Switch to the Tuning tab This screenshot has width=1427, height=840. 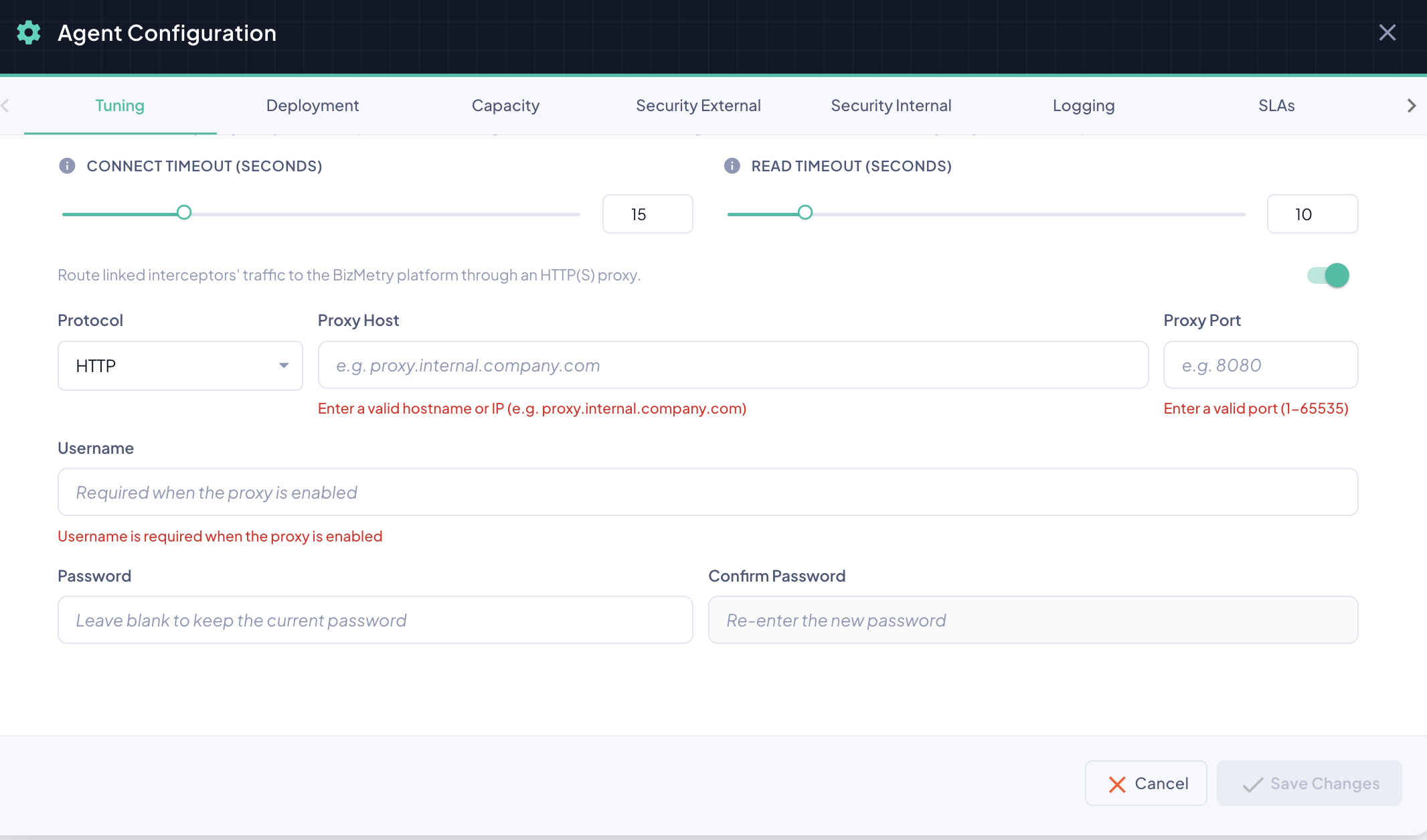point(120,106)
